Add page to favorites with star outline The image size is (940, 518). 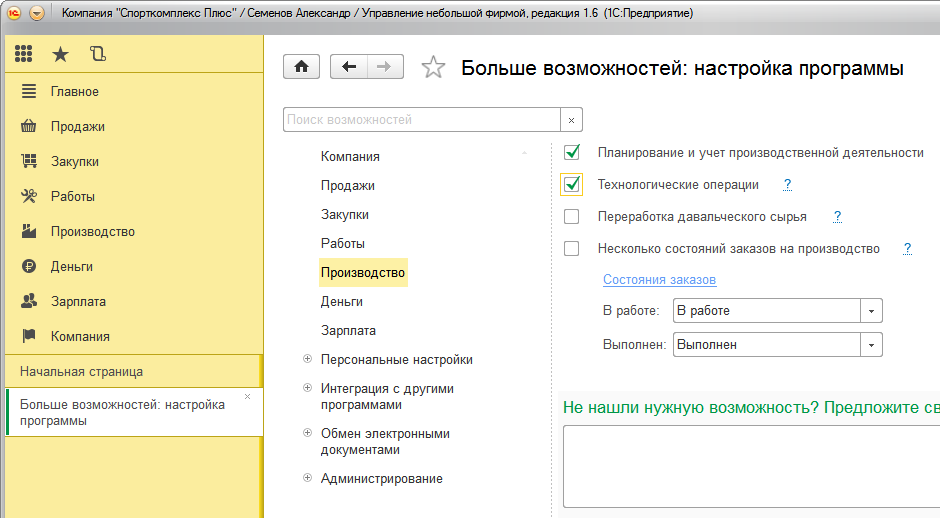click(433, 68)
